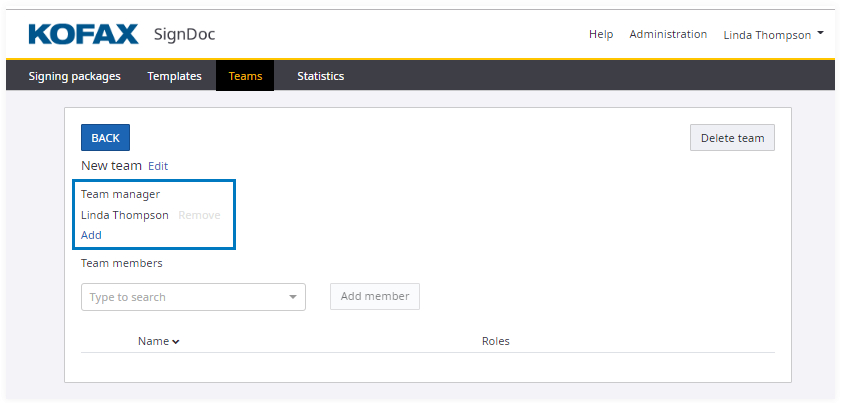Image resolution: width=841 pixels, height=405 pixels.
Task: Click the Add member button
Action: coord(374,297)
